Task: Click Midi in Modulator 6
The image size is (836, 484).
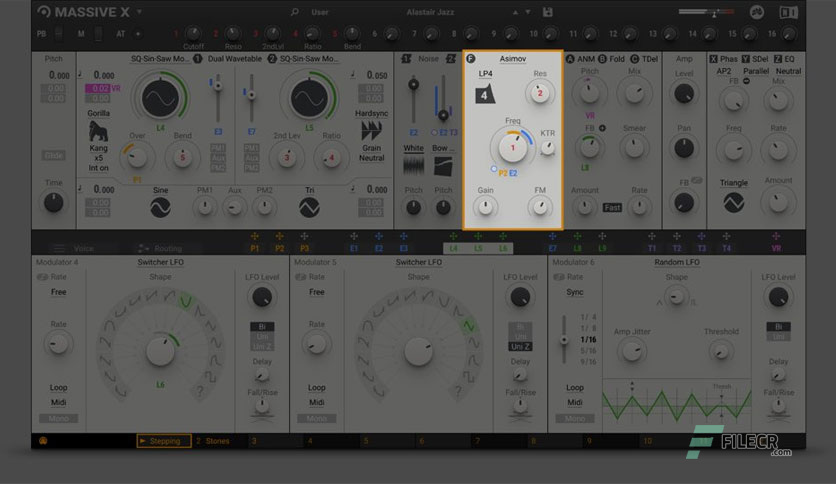Action: coord(575,402)
